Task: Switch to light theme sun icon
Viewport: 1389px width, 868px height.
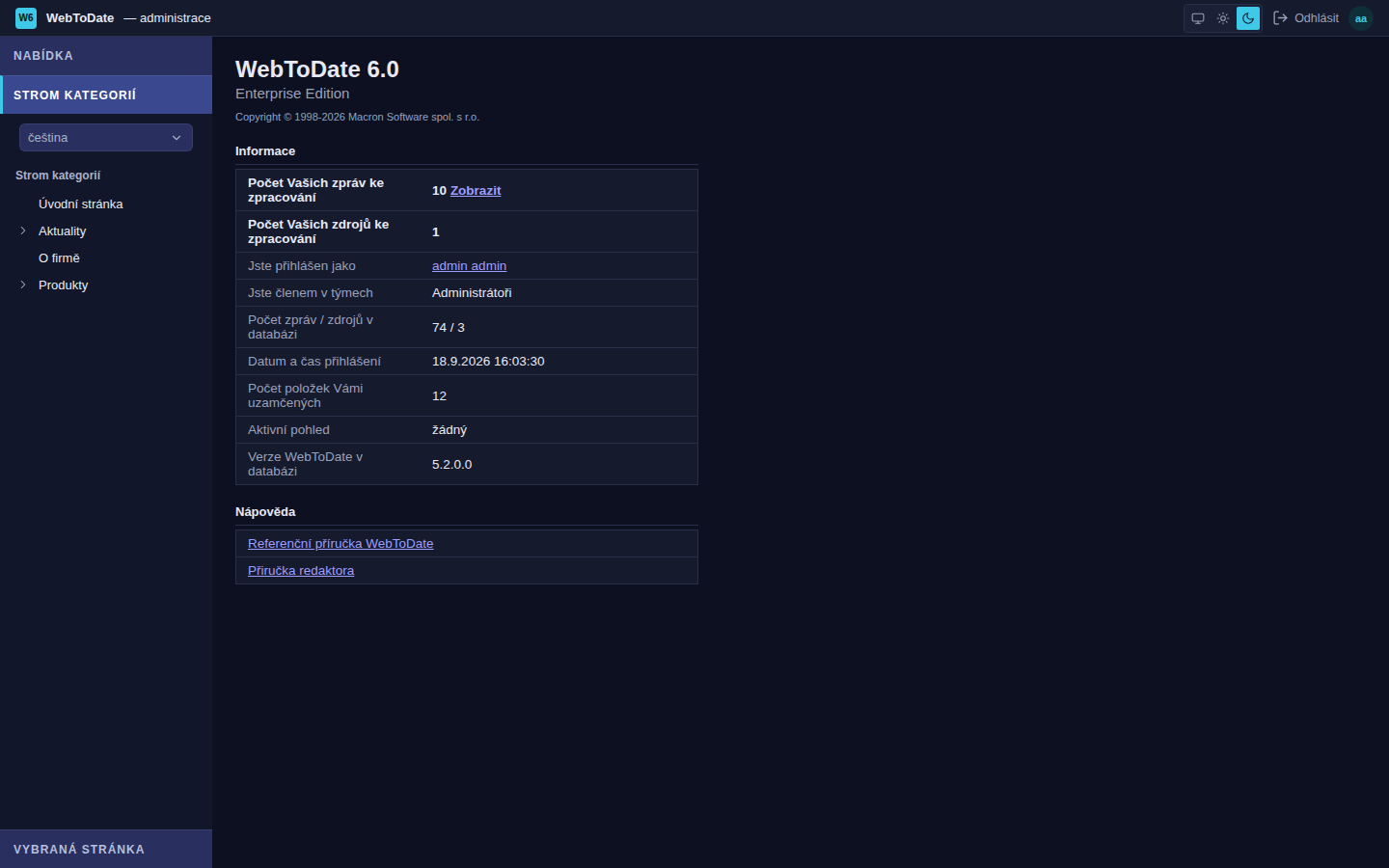Action: point(1223,18)
